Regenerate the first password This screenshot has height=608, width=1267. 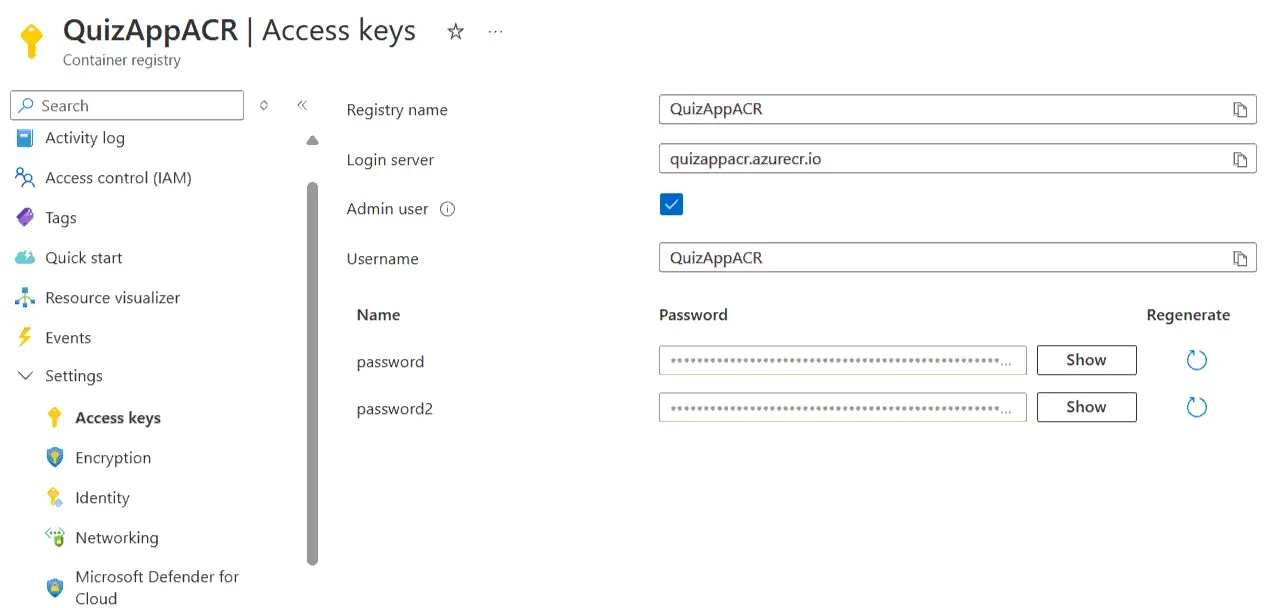(x=1196, y=360)
